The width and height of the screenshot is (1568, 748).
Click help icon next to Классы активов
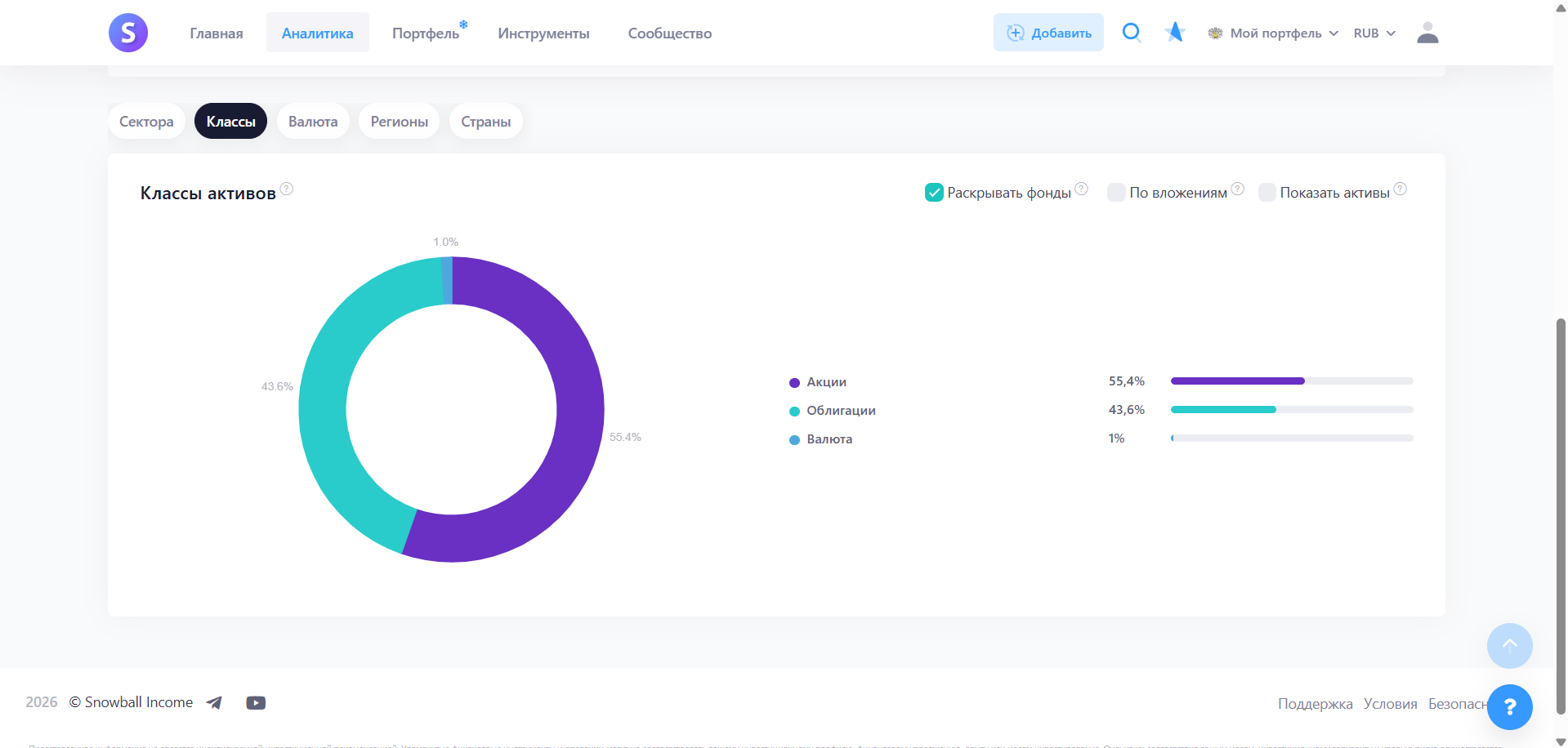point(287,189)
